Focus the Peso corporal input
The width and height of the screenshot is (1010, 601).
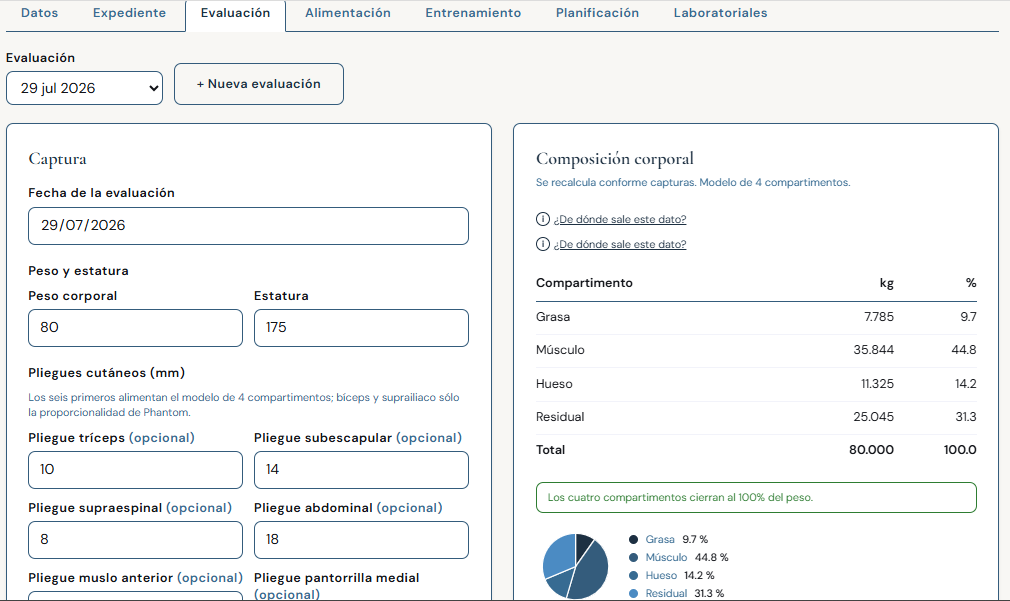pyautogui.click(x=135, y=328)
